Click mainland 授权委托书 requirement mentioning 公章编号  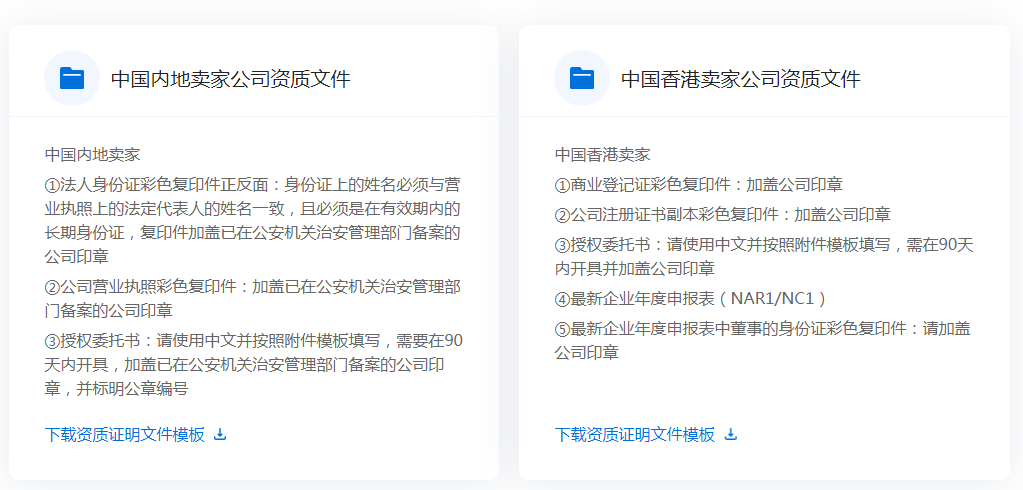[x=253, y=364]
